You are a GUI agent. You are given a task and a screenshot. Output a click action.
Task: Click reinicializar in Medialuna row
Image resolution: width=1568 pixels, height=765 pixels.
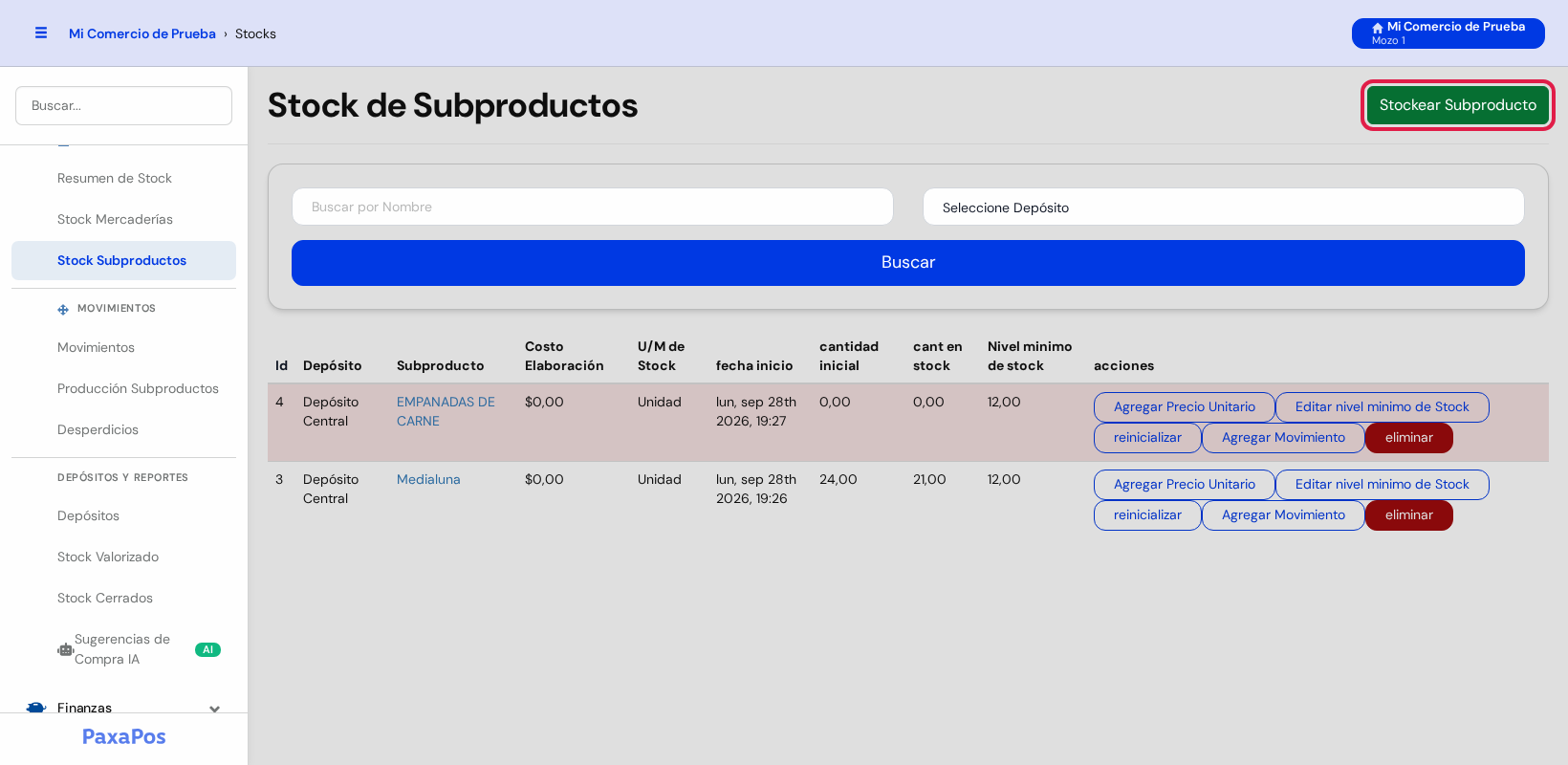[1147, 515]
